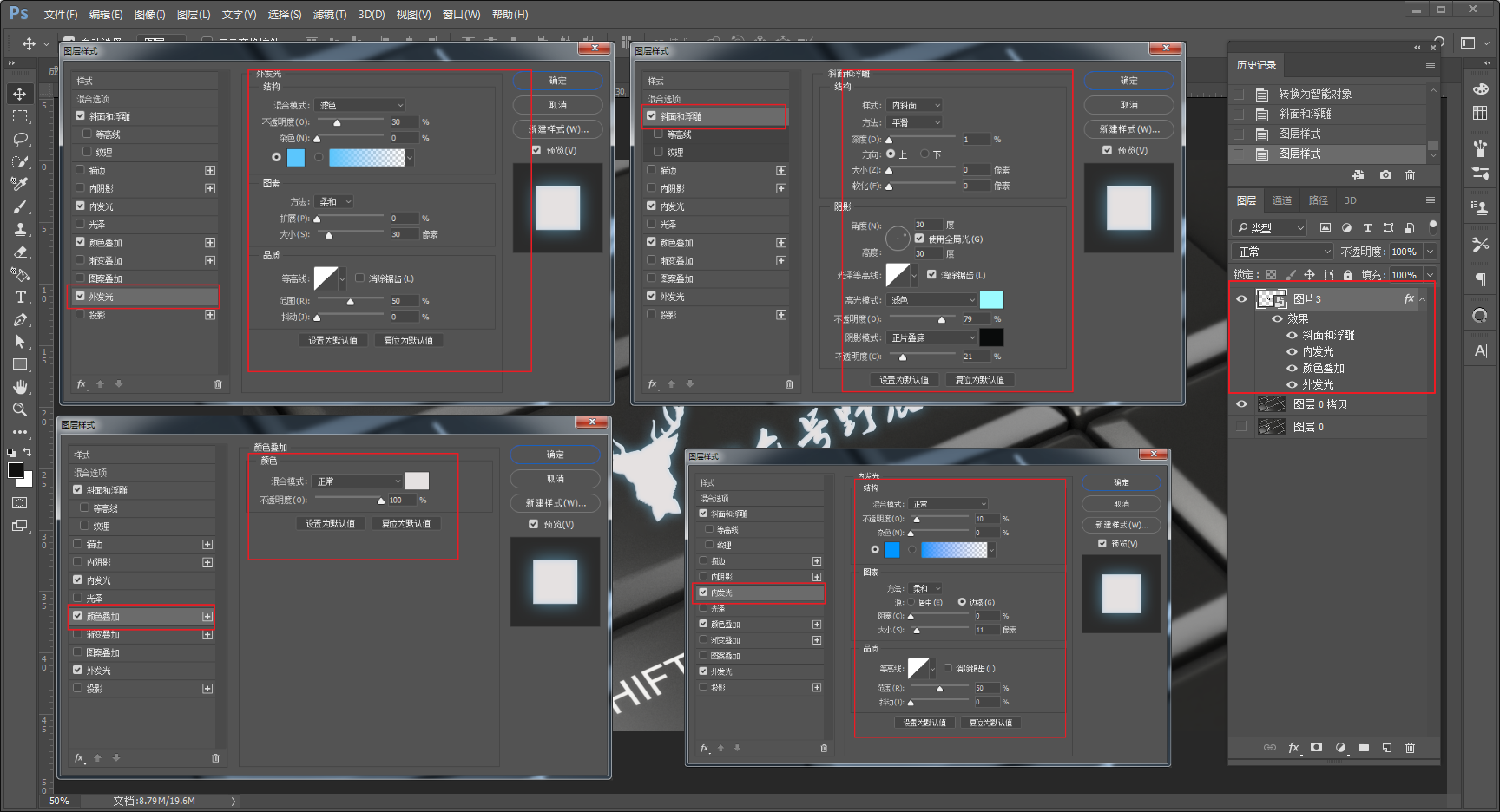Open 混合模式 滤色 dropdown in outer glow dialog
This screenshot has width=1500, height=812.
[x=360, y=105]
